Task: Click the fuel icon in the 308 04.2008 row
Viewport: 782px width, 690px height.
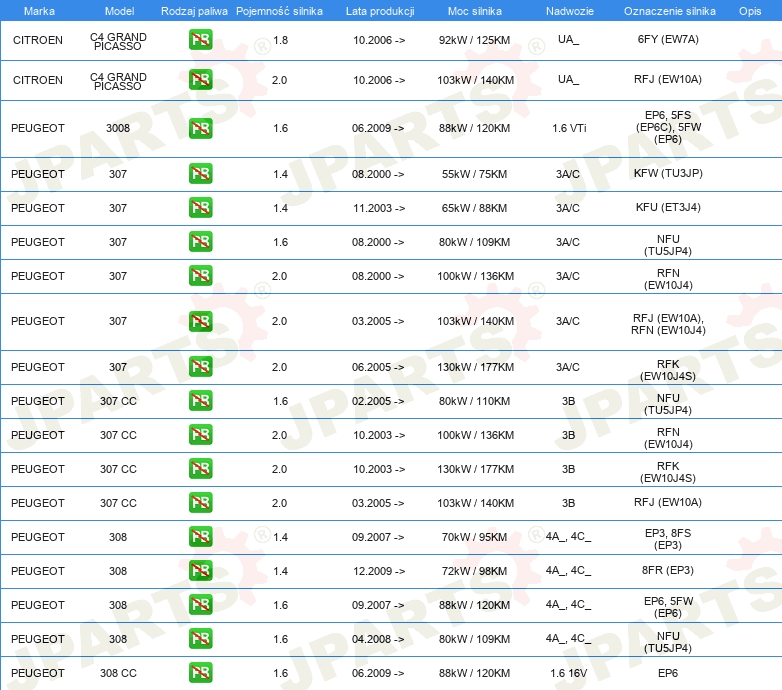Action: coord(200,638)
